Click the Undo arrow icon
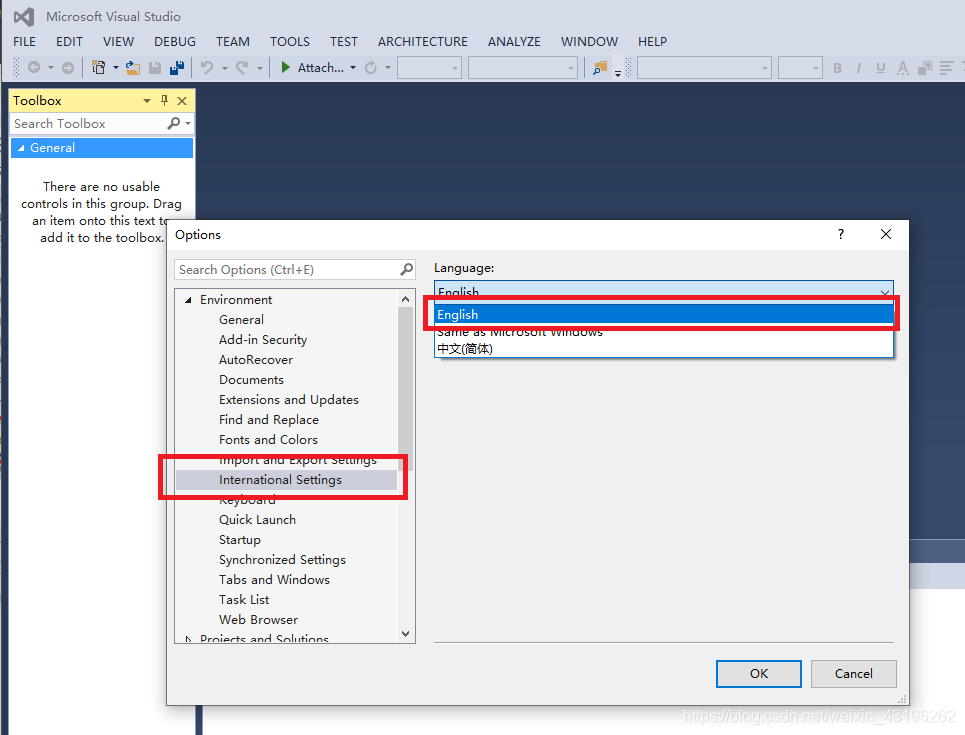The height and width of the screenshot is (735, 965). (x=207, y=68)
